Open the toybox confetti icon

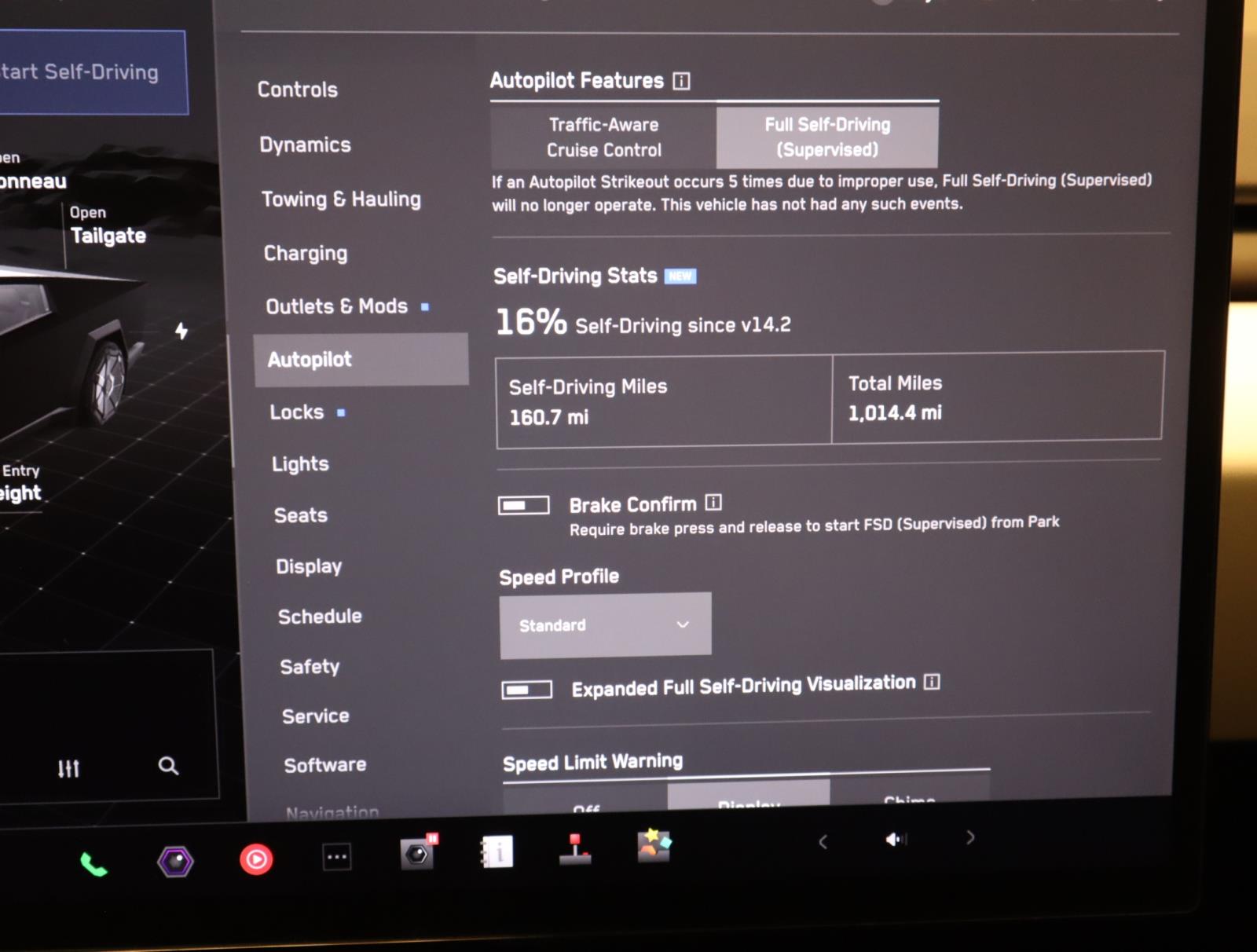point(654,846)
